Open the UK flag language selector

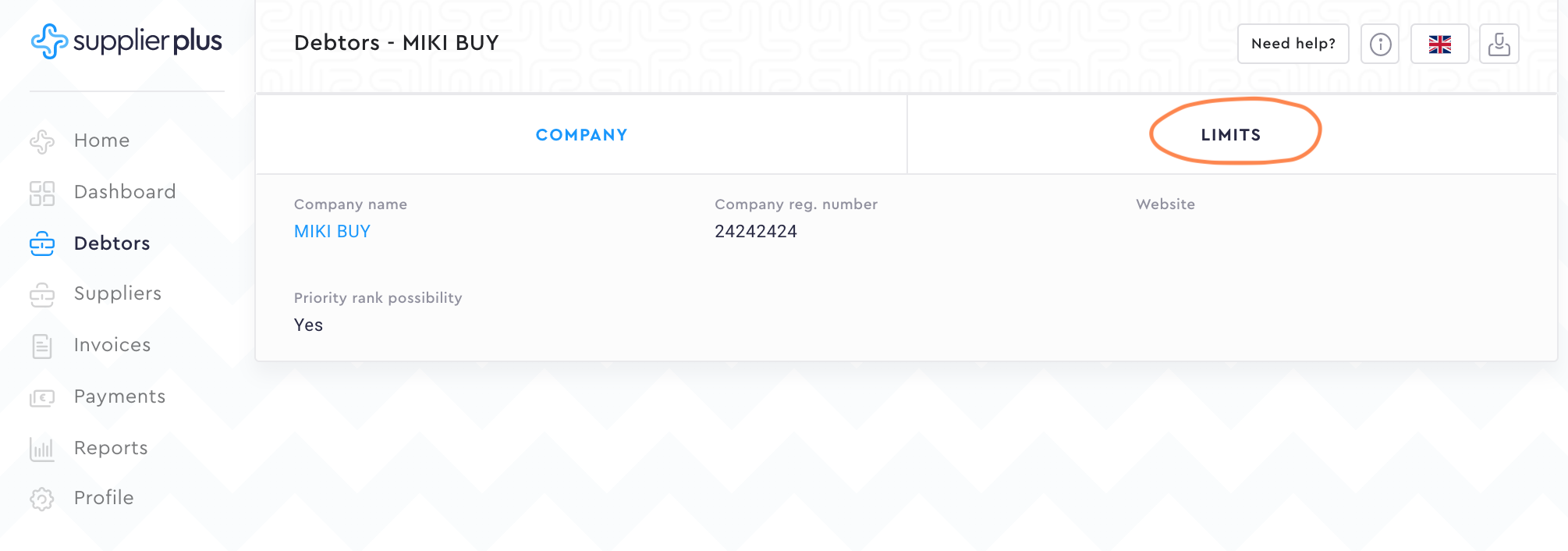[1439, 44]
